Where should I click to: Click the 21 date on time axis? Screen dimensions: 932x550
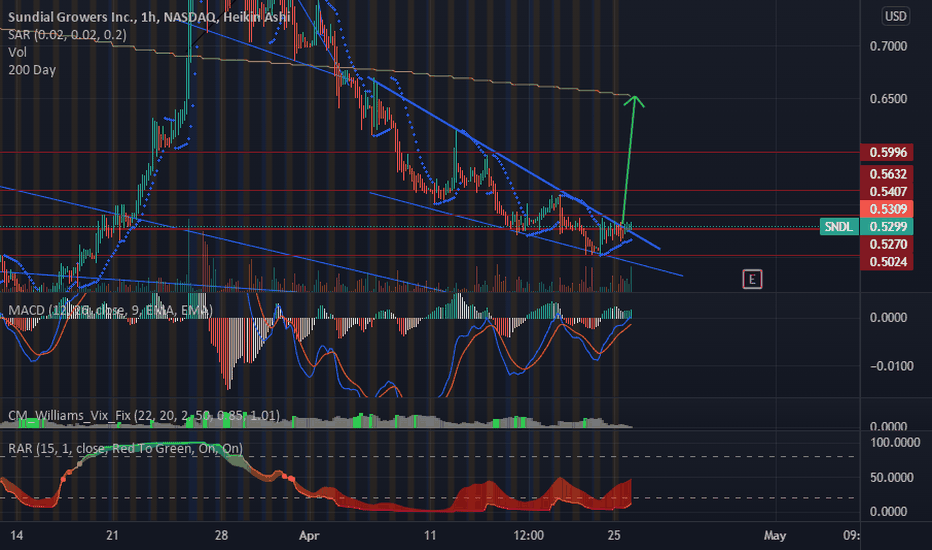click(x=112, y=535)
